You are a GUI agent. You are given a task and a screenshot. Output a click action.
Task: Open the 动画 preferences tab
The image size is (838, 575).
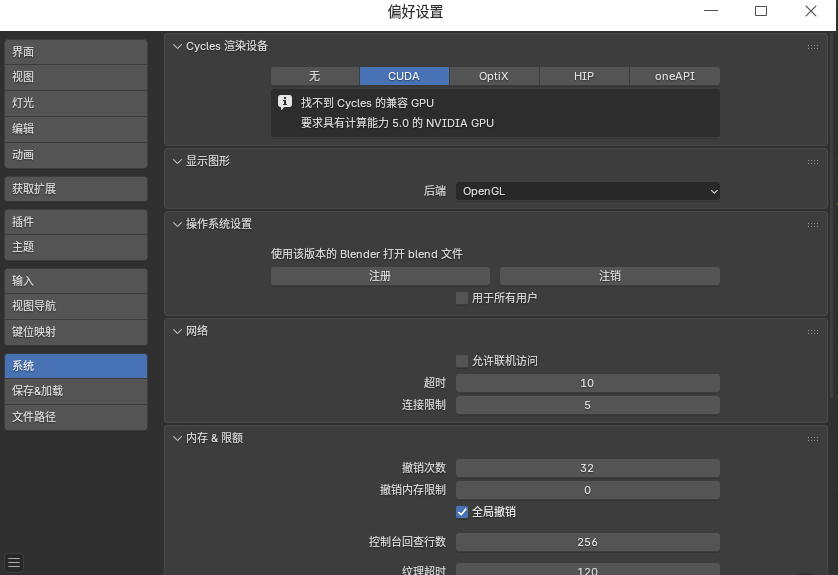pyautogui.click(x=76, y=155)
